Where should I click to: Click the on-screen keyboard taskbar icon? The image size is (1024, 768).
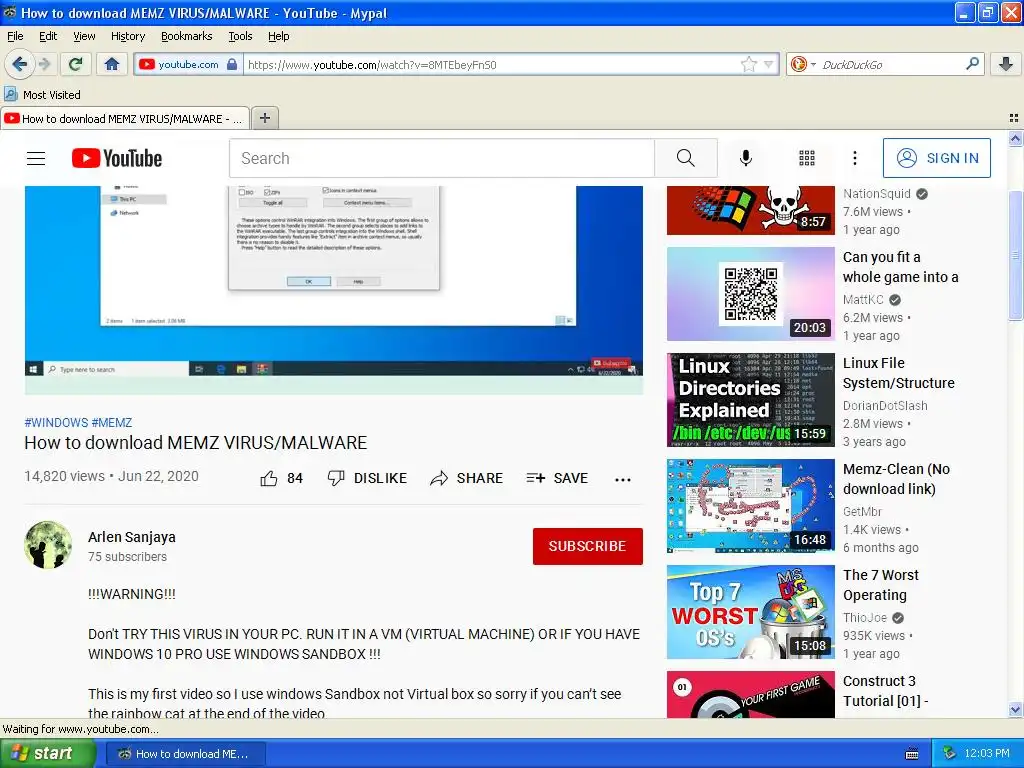pyautogui.click(x=912, y=754)
